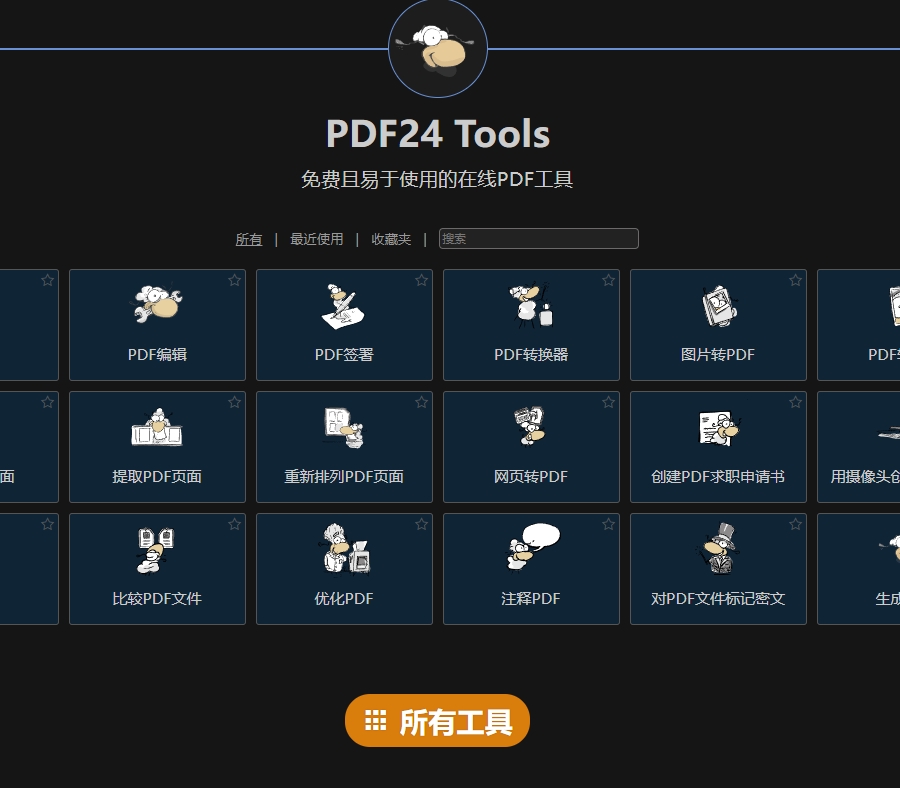Star the 优化PDF tool as favorite
The image size is (900, 788).
tap(421, 524)
